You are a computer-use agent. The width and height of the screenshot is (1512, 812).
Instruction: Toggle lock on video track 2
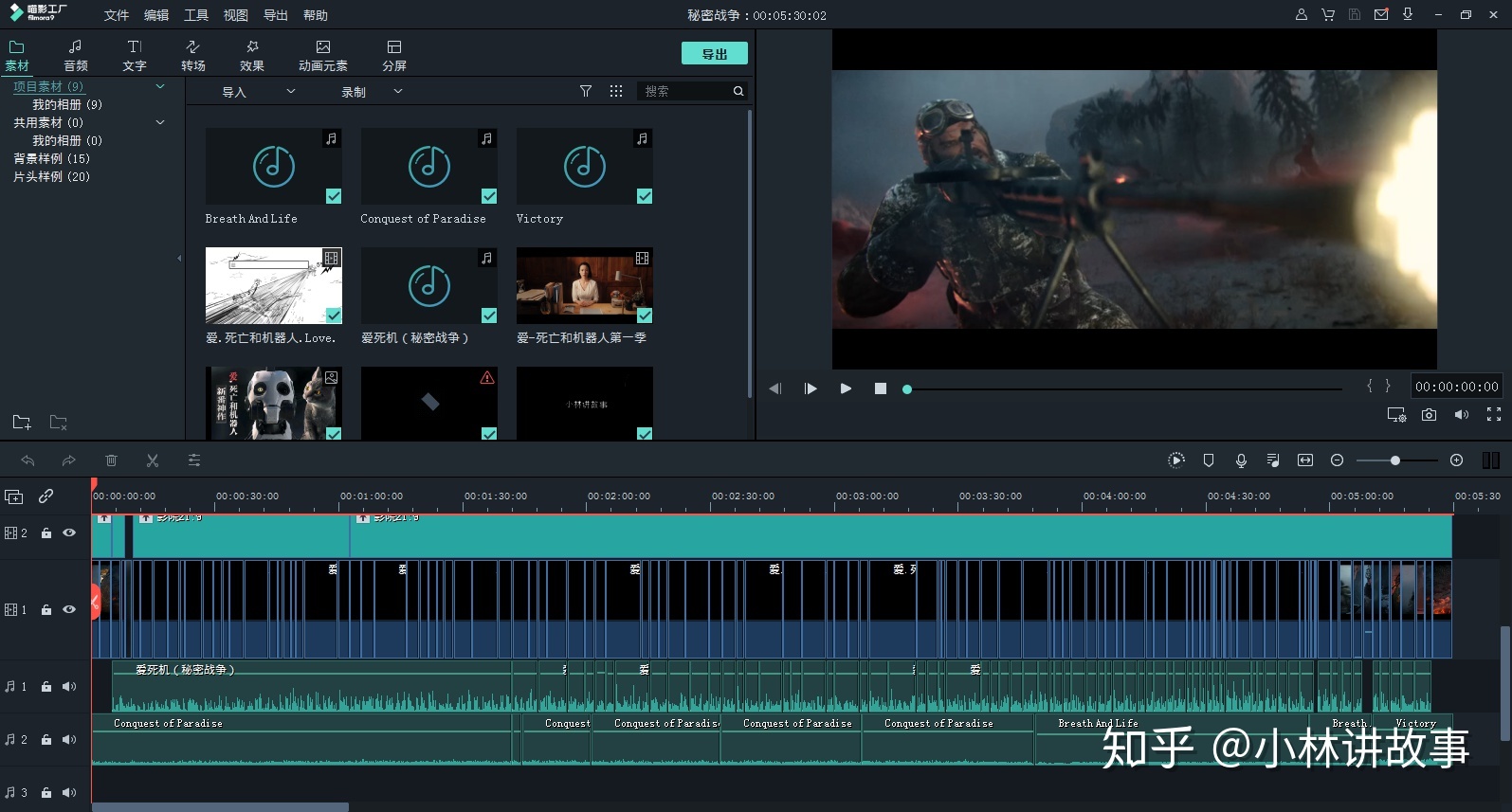click(46, 533)
